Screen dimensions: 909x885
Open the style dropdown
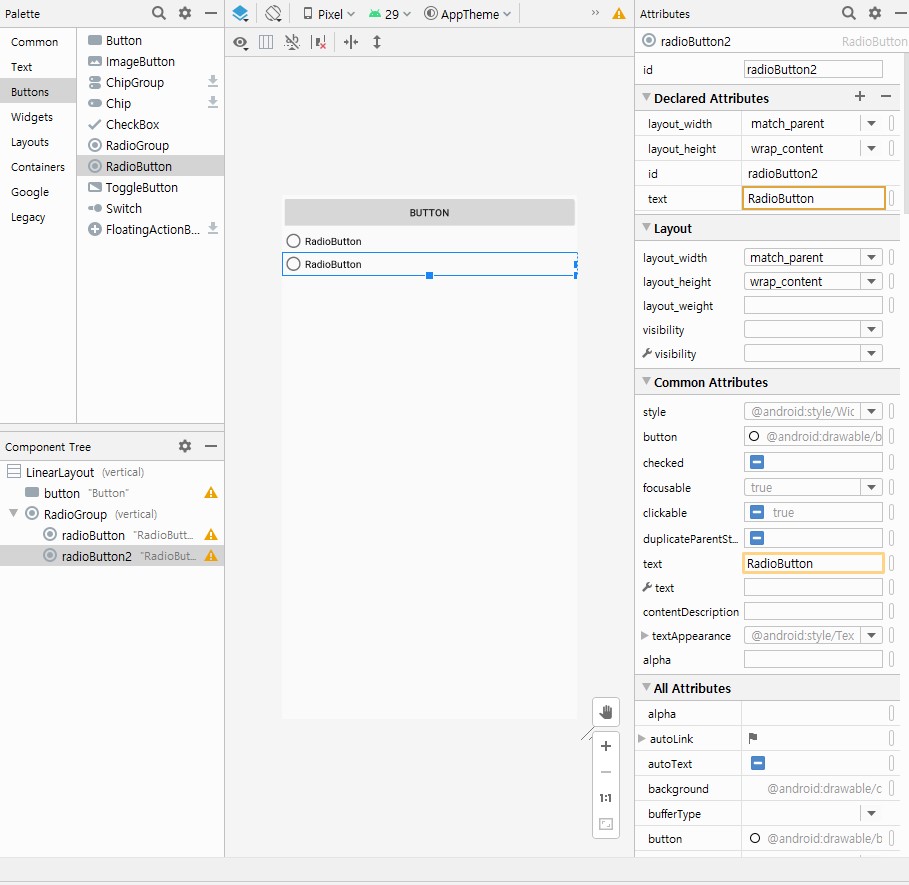point(871,411)
